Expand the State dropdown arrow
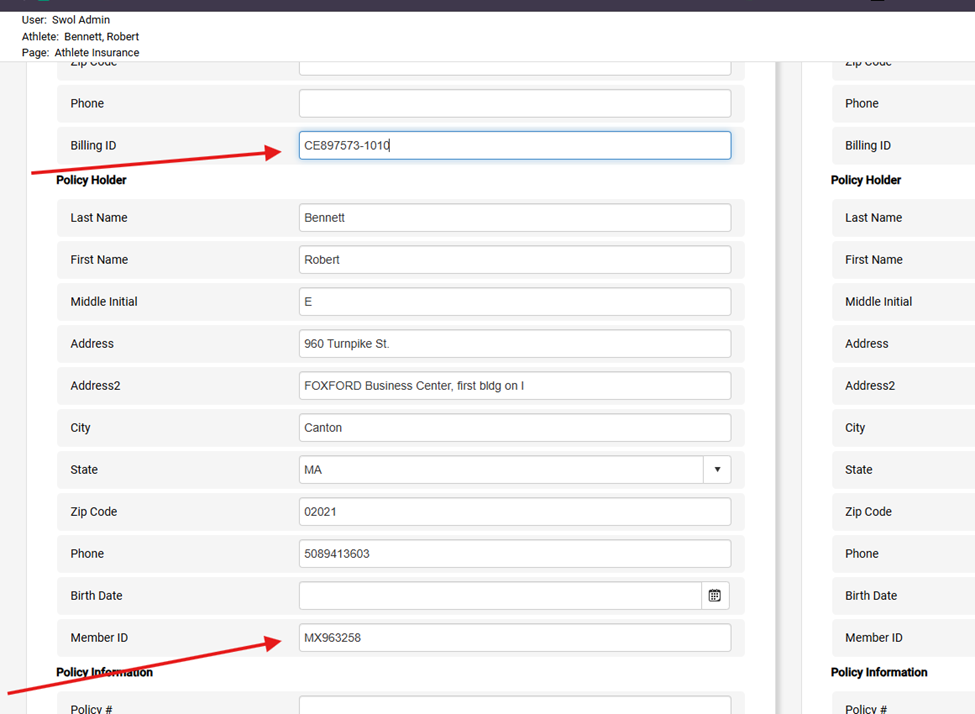975x714 pixels. coord(717,470)
